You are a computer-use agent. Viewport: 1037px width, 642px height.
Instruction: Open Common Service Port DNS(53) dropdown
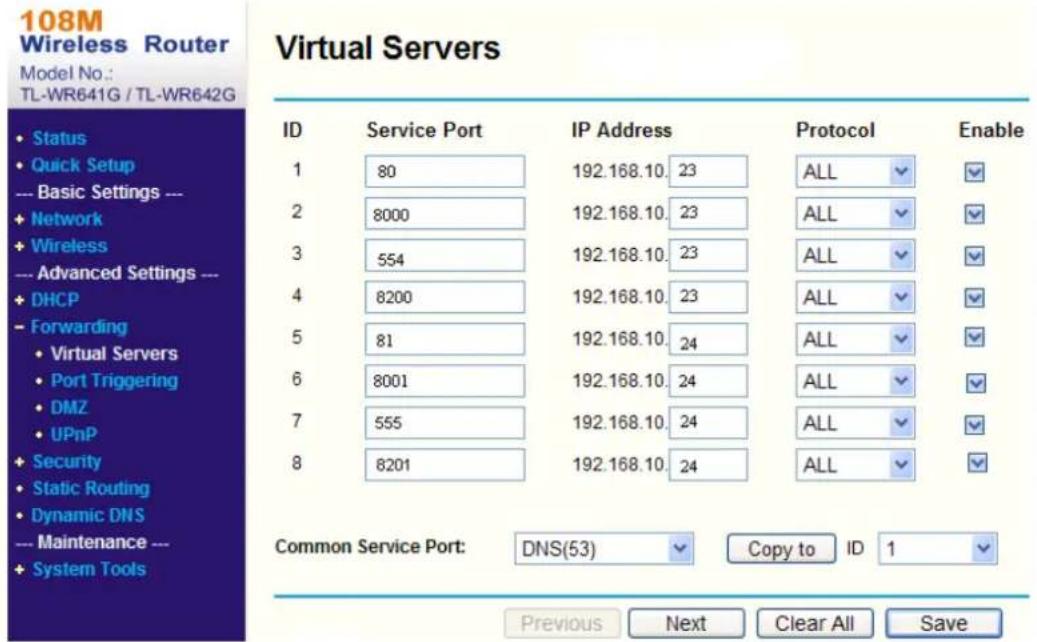604,549
